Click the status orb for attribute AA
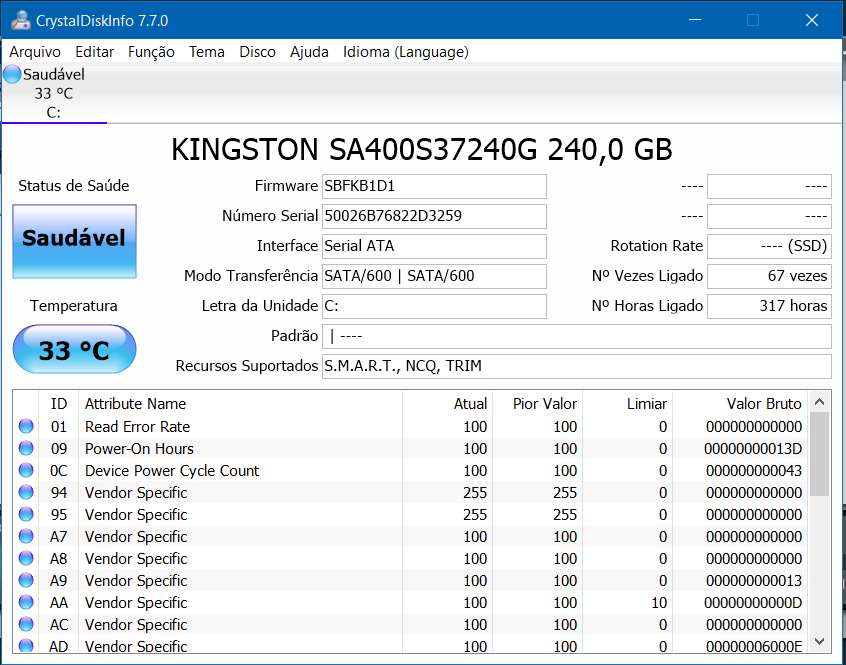Image resolution: width=846 pixels, height=665 pixels. [x=26, y=602]
